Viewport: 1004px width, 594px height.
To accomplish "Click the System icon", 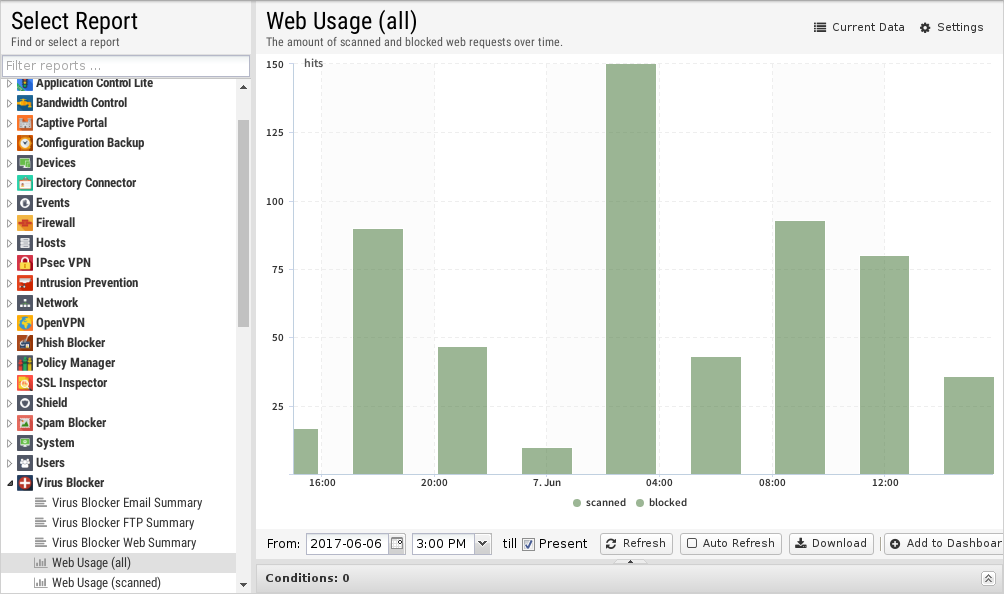I will click(x=24, y=443).
